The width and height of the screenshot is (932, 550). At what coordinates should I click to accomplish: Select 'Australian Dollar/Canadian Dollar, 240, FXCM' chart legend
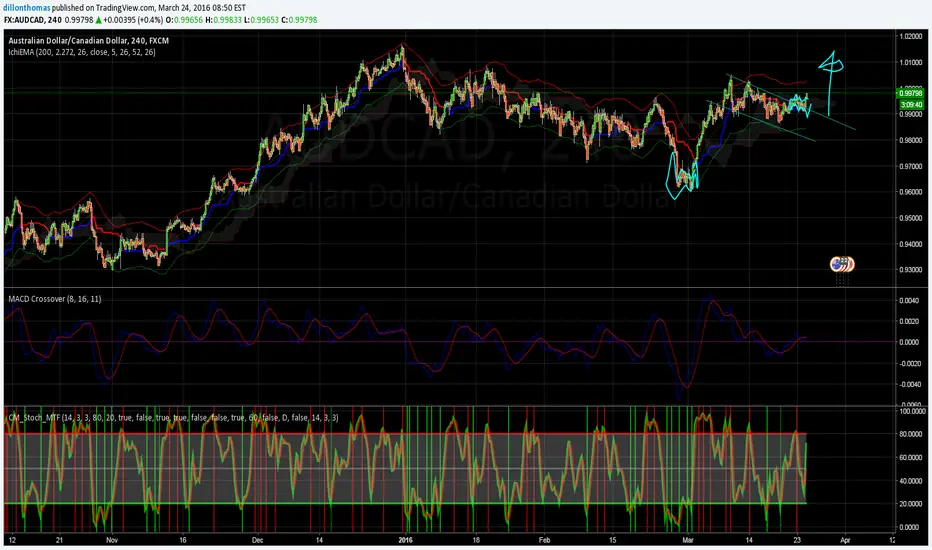tap(89, 40)
